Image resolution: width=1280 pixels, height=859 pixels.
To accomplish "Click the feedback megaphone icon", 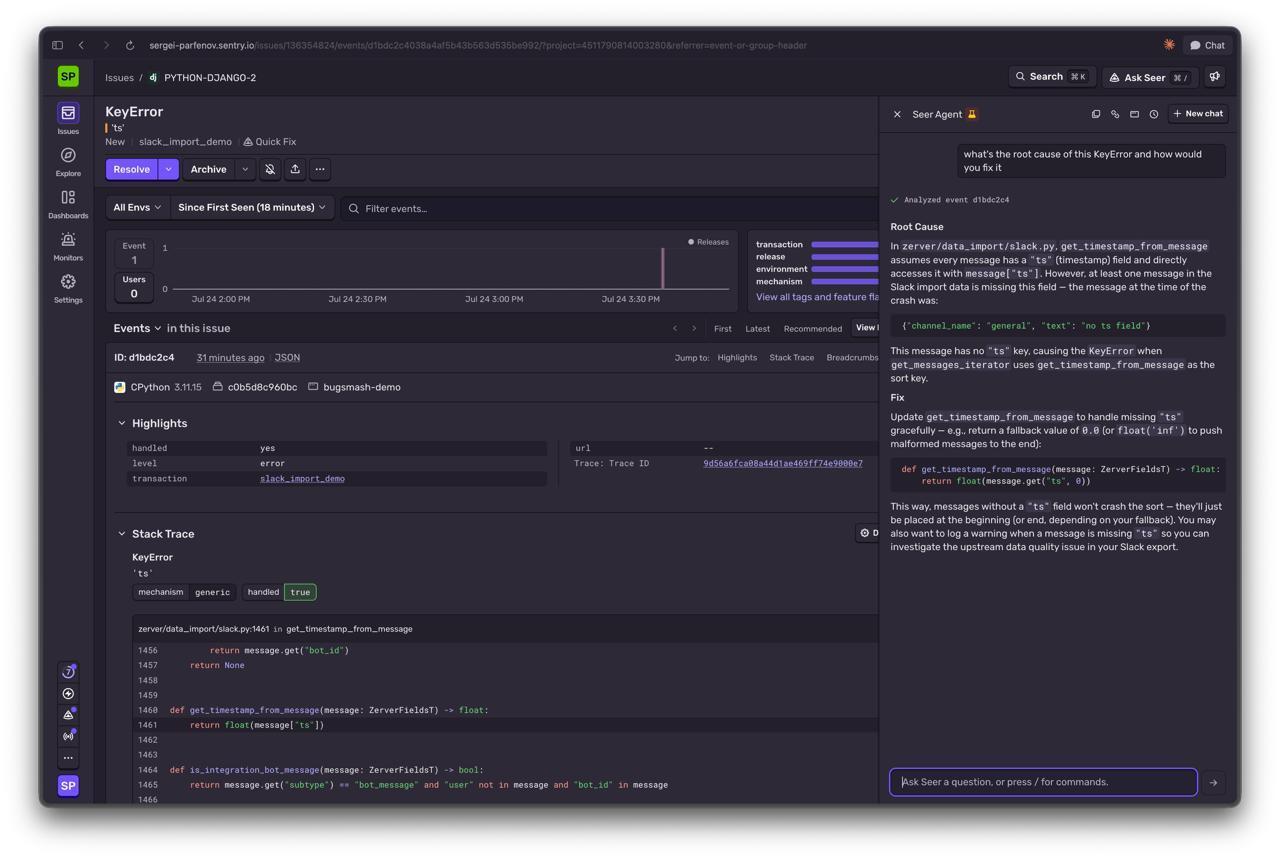I will [x=1215, y=77].
